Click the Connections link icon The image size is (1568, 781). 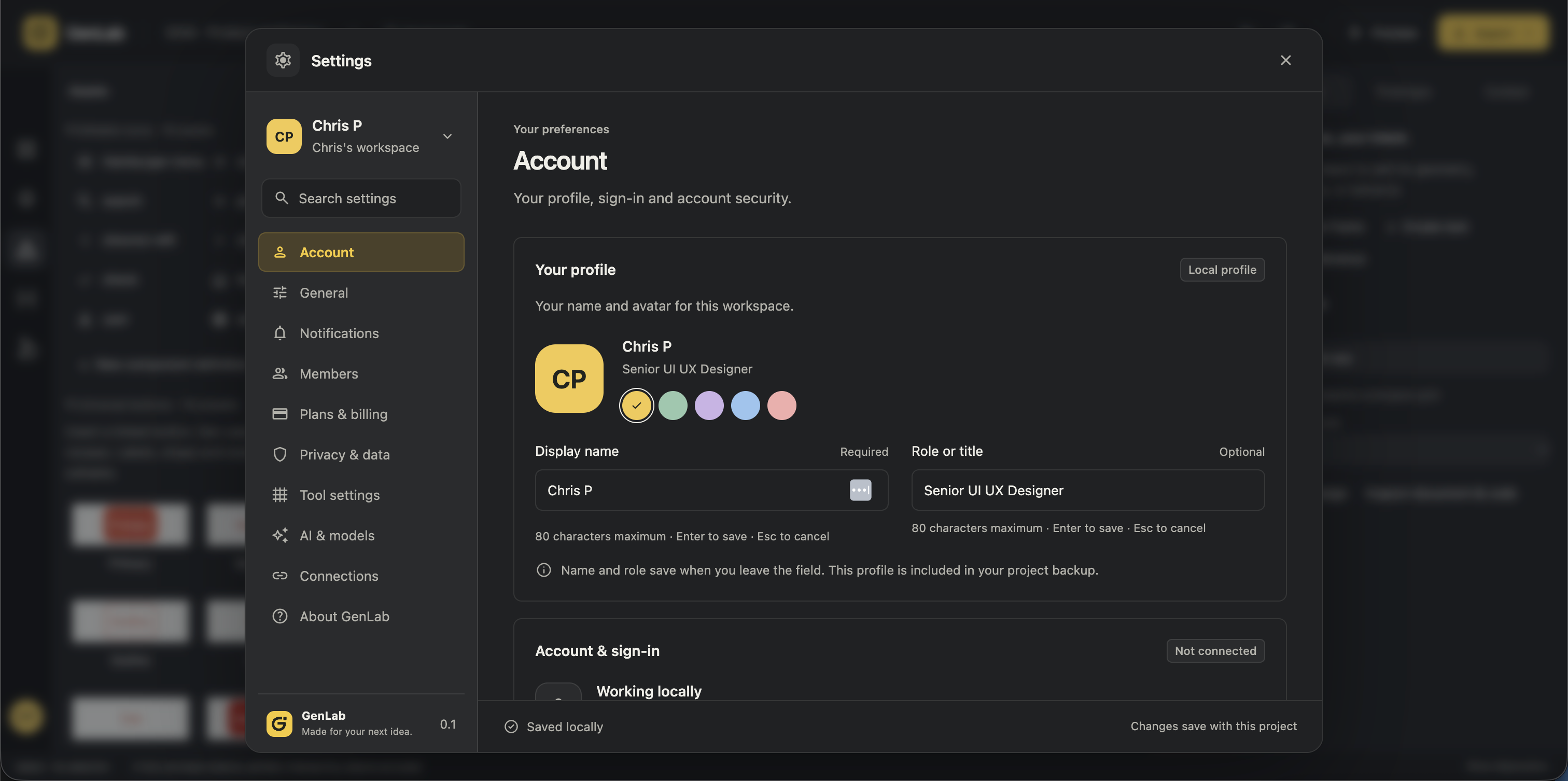click(x=280, y=576)
